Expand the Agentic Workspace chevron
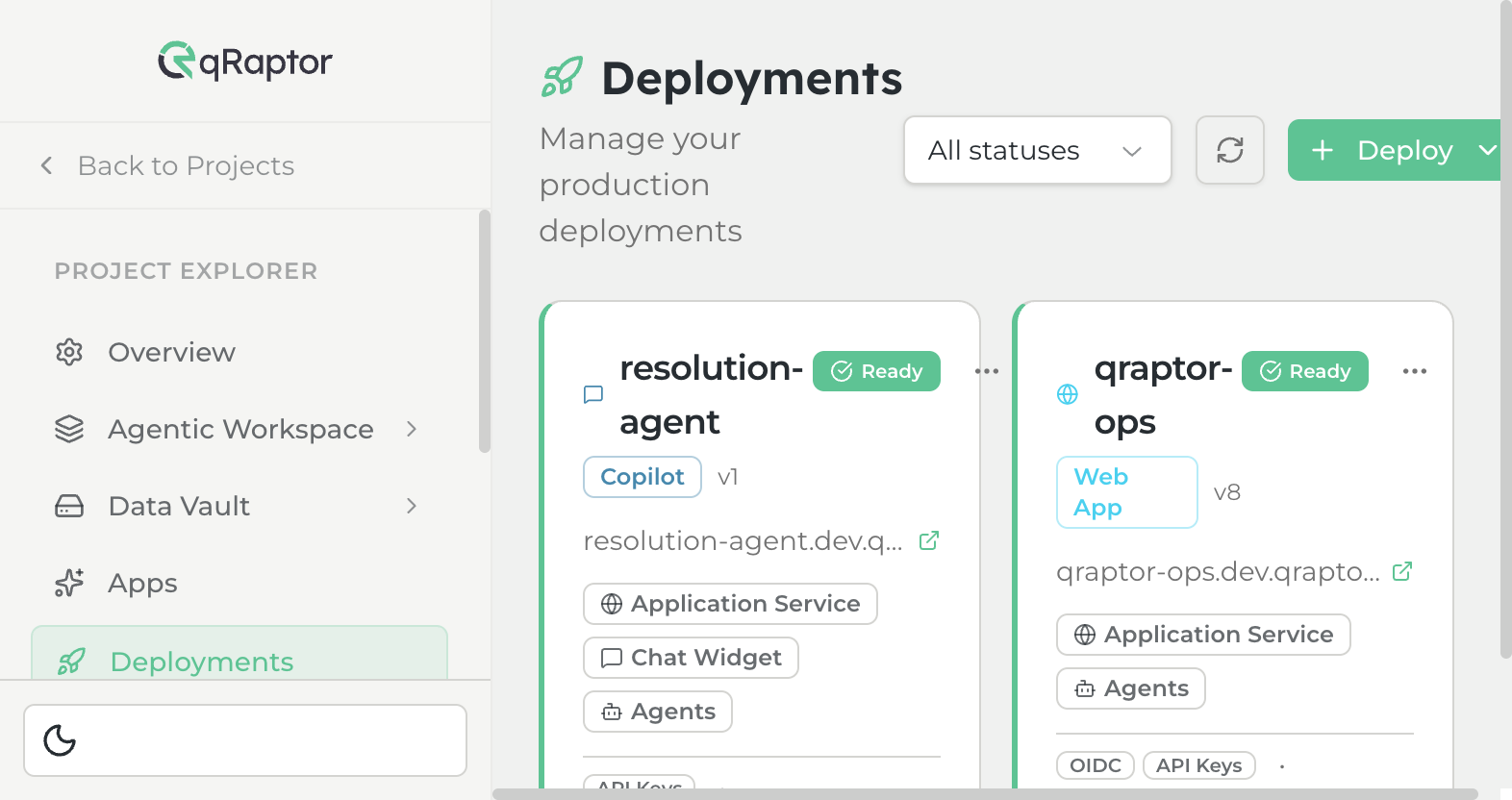The height and width of the screenshot is (800, 1512). 412,429
